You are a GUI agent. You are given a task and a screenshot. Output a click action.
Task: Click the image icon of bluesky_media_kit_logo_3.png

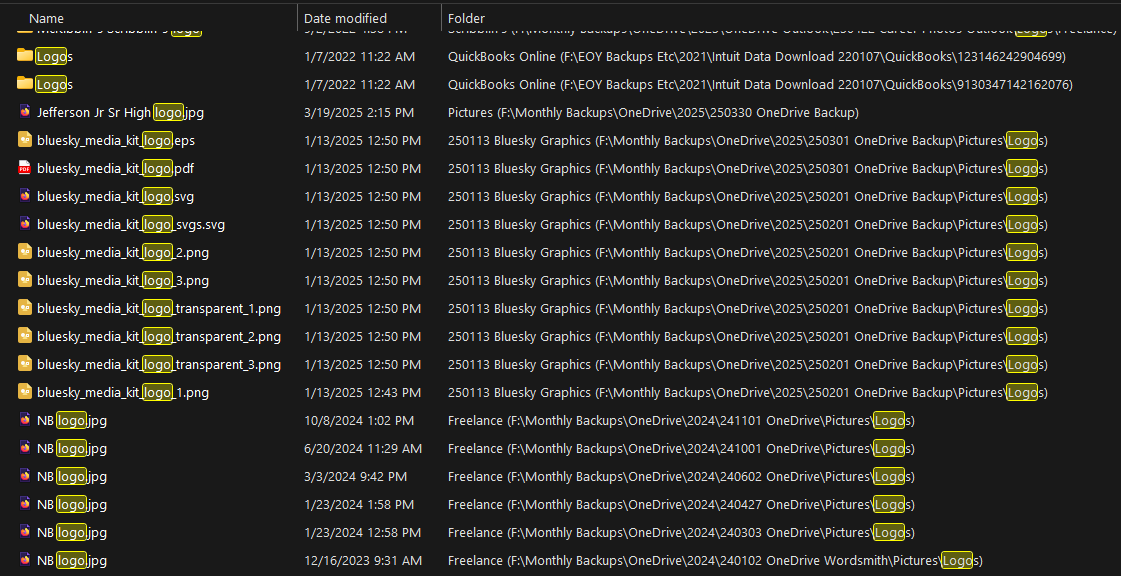(25, 280)
